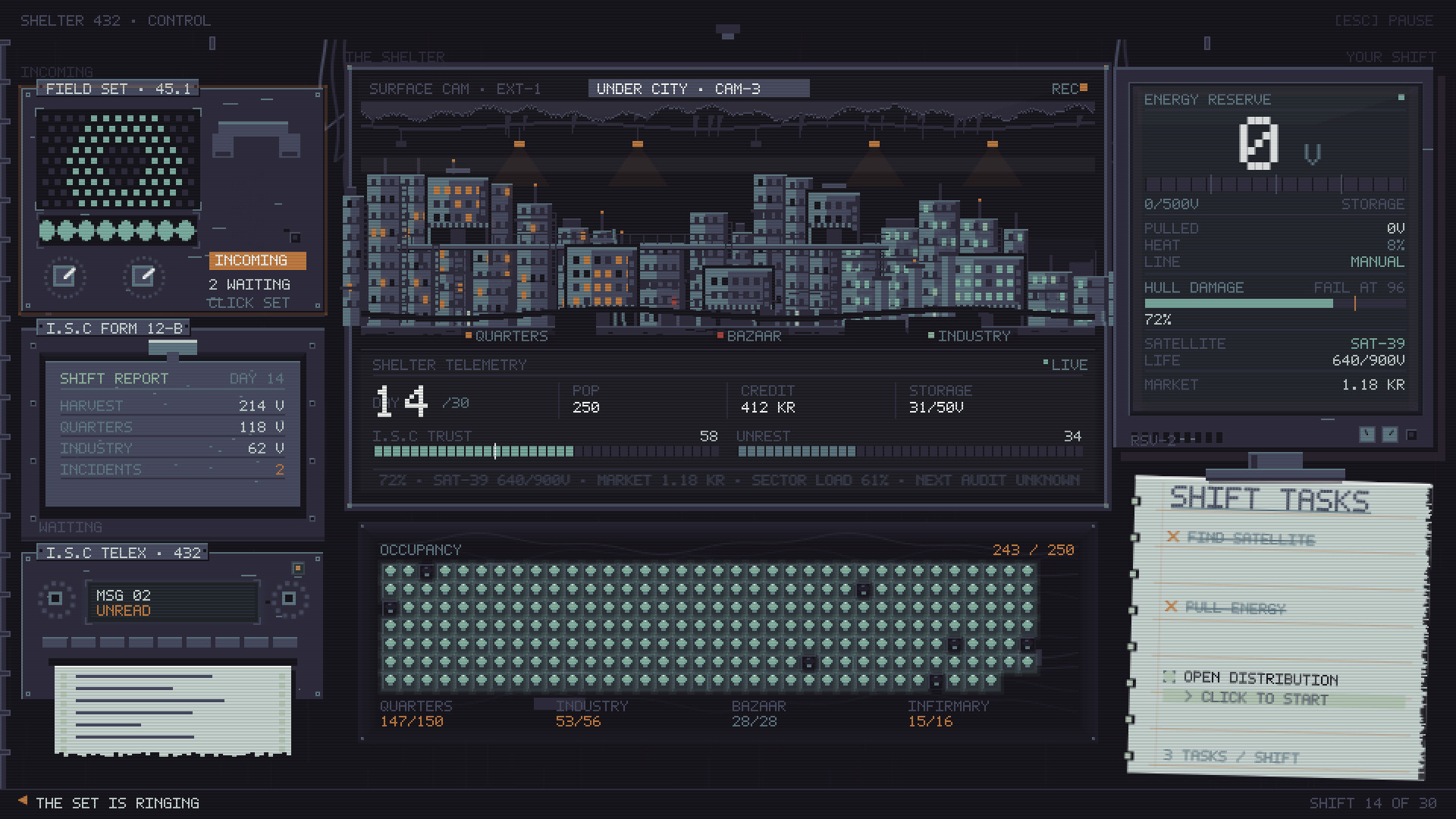Turn the right field set dial knob
The height and width of the screenshot is (819, 1456).
click(143, 276)
